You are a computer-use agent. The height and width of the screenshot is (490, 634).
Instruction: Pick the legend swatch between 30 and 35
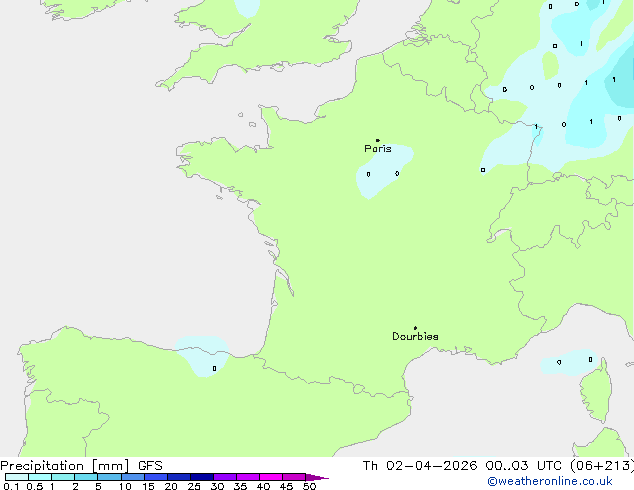(x=225, y=477)
